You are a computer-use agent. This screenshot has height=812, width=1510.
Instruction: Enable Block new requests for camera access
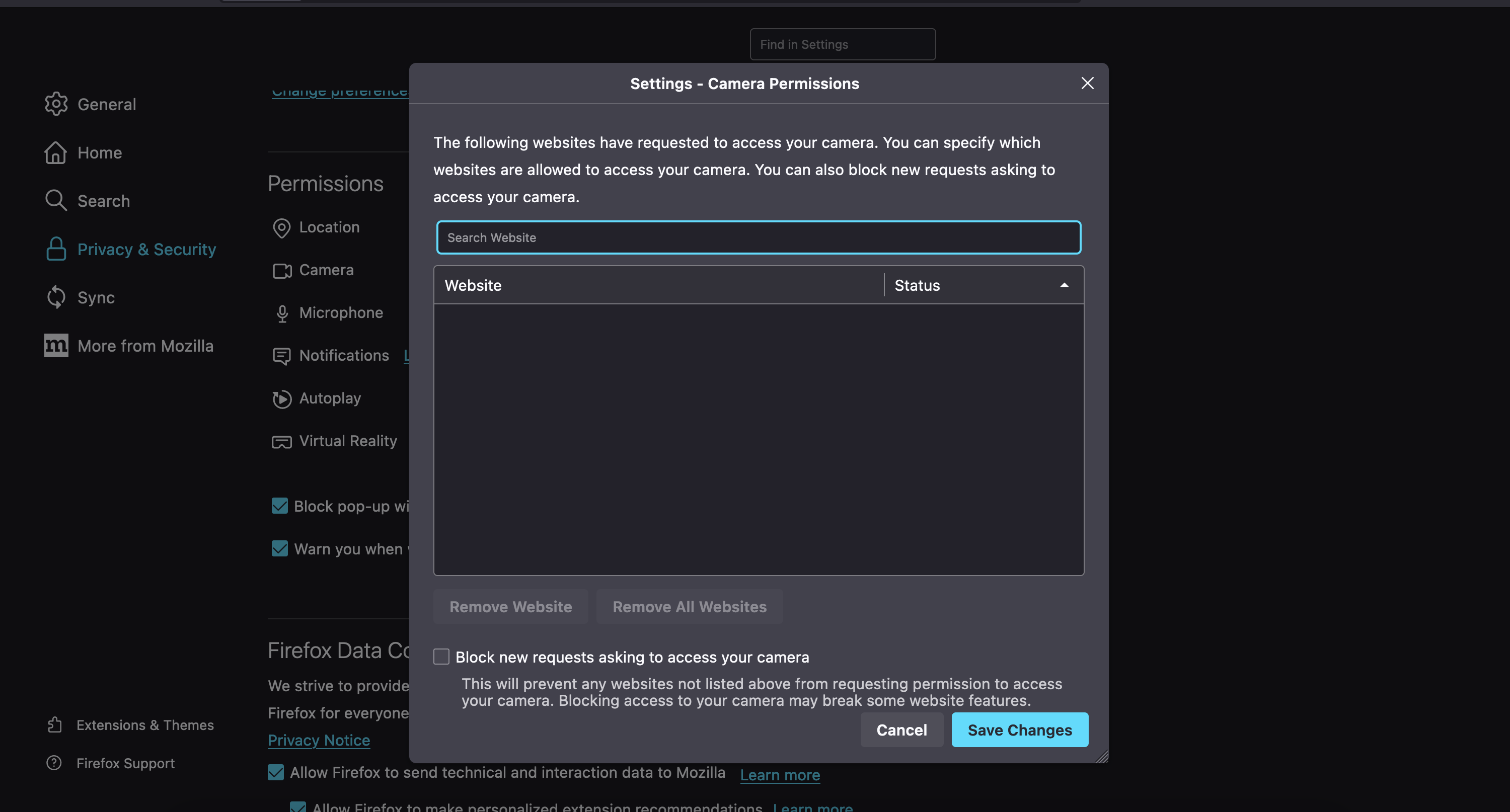[441, 657]
